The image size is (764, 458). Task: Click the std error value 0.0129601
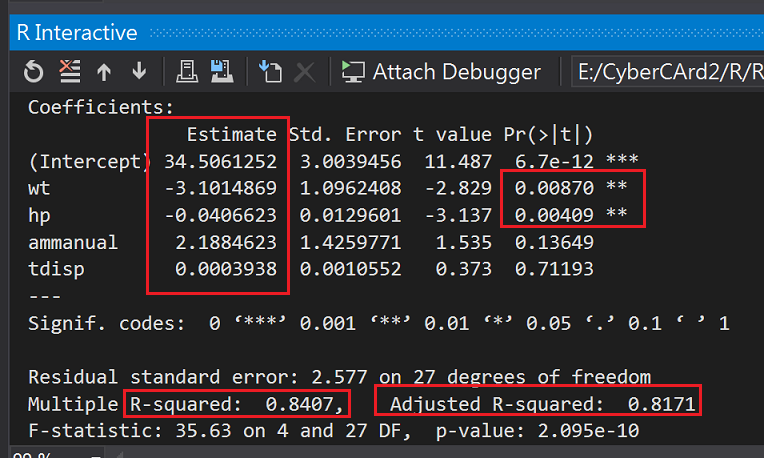click(351, 215)
